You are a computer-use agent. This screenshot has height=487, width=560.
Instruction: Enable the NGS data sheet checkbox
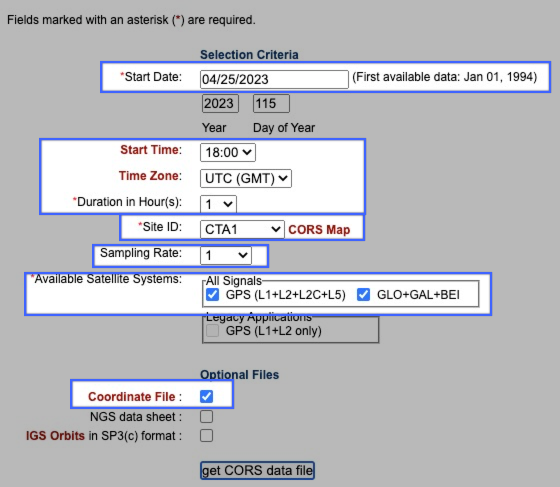point(206,416)
